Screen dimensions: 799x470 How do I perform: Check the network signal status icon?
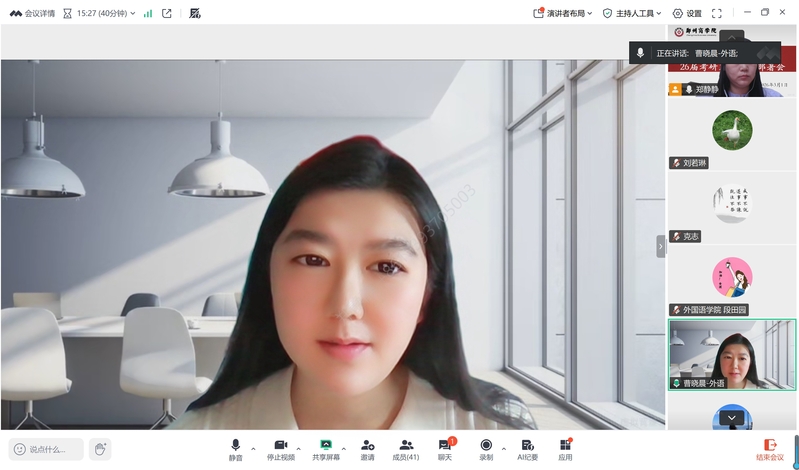point(148,13)
